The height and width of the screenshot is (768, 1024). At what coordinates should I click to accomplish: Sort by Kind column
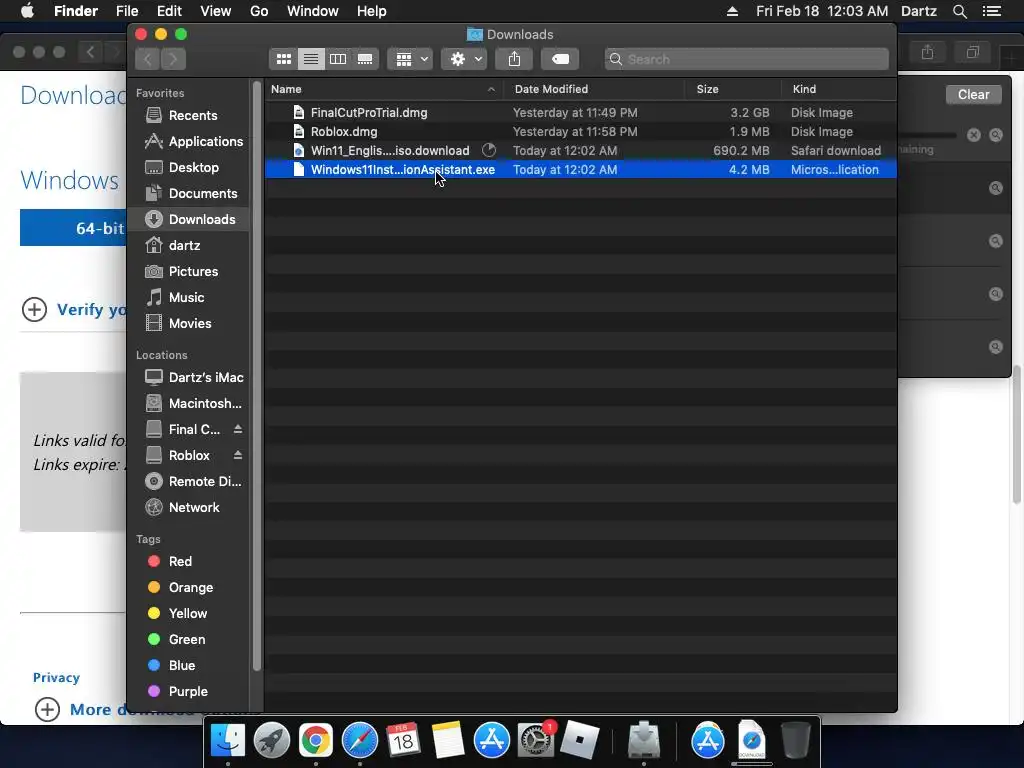(839, 89)
